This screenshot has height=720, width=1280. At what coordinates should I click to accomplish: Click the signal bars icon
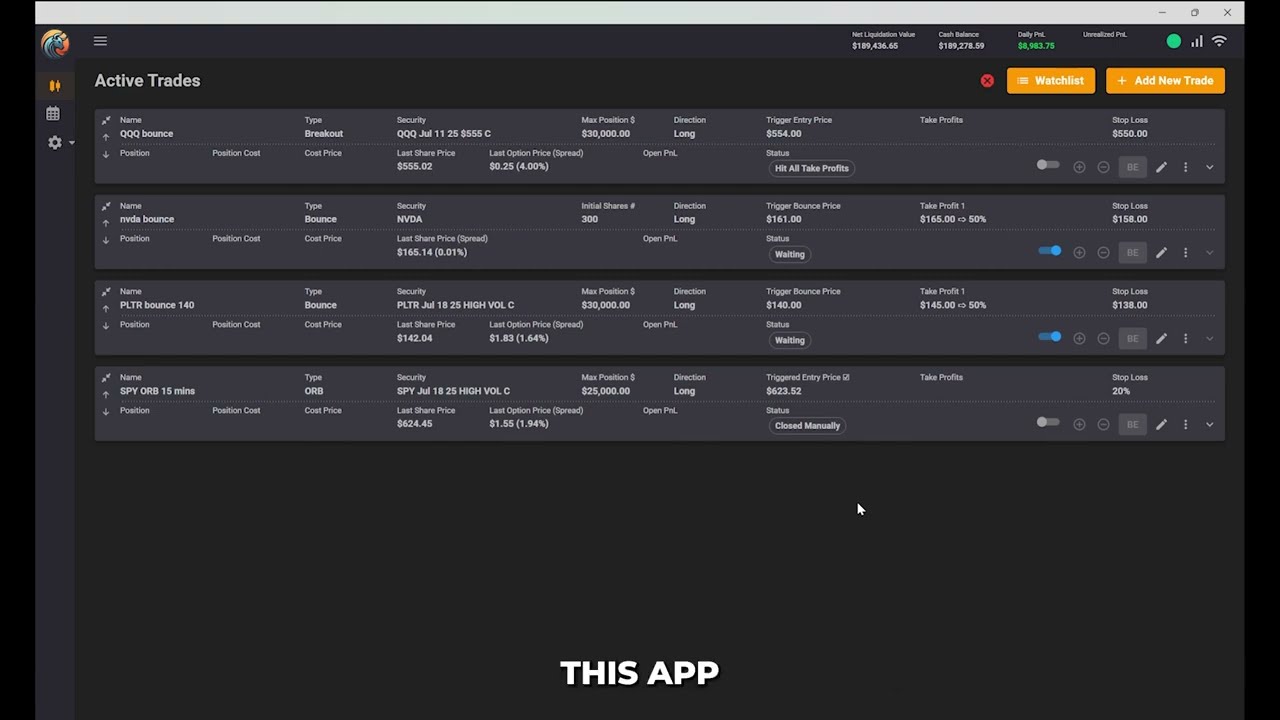point(1196,41)
